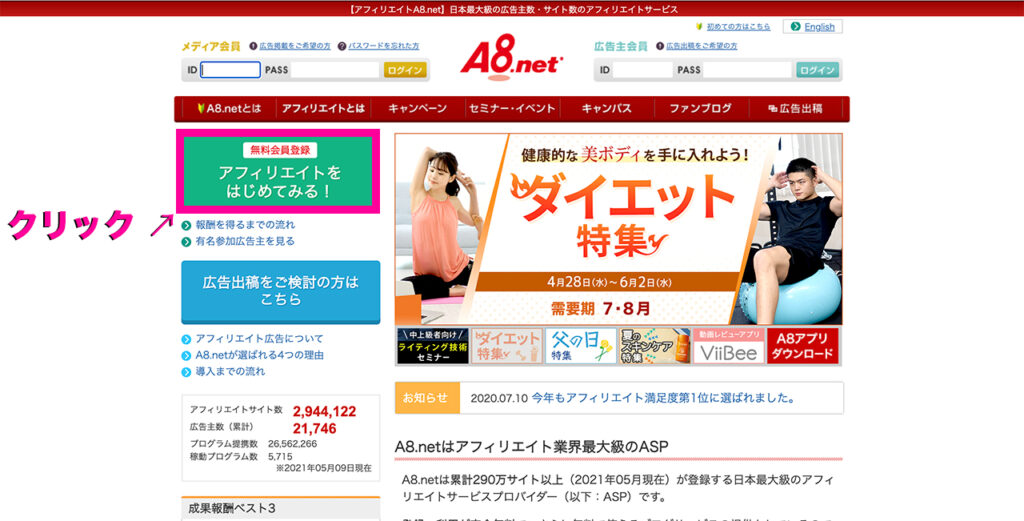
Task: Open the キャンペーン menu item
Action: pyautogui.click(x=417, y=109)
